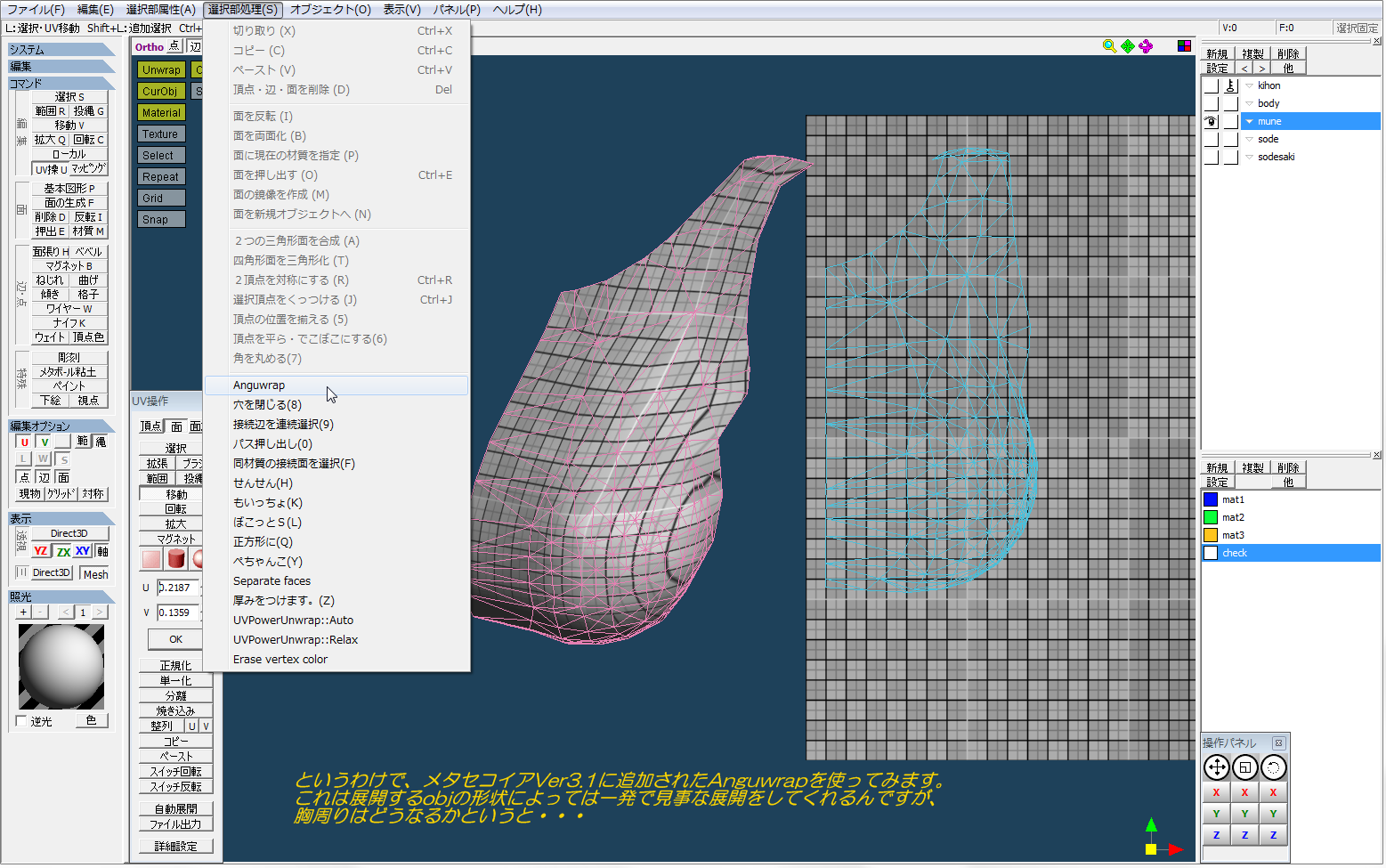Click the Unwrap button

161,70
